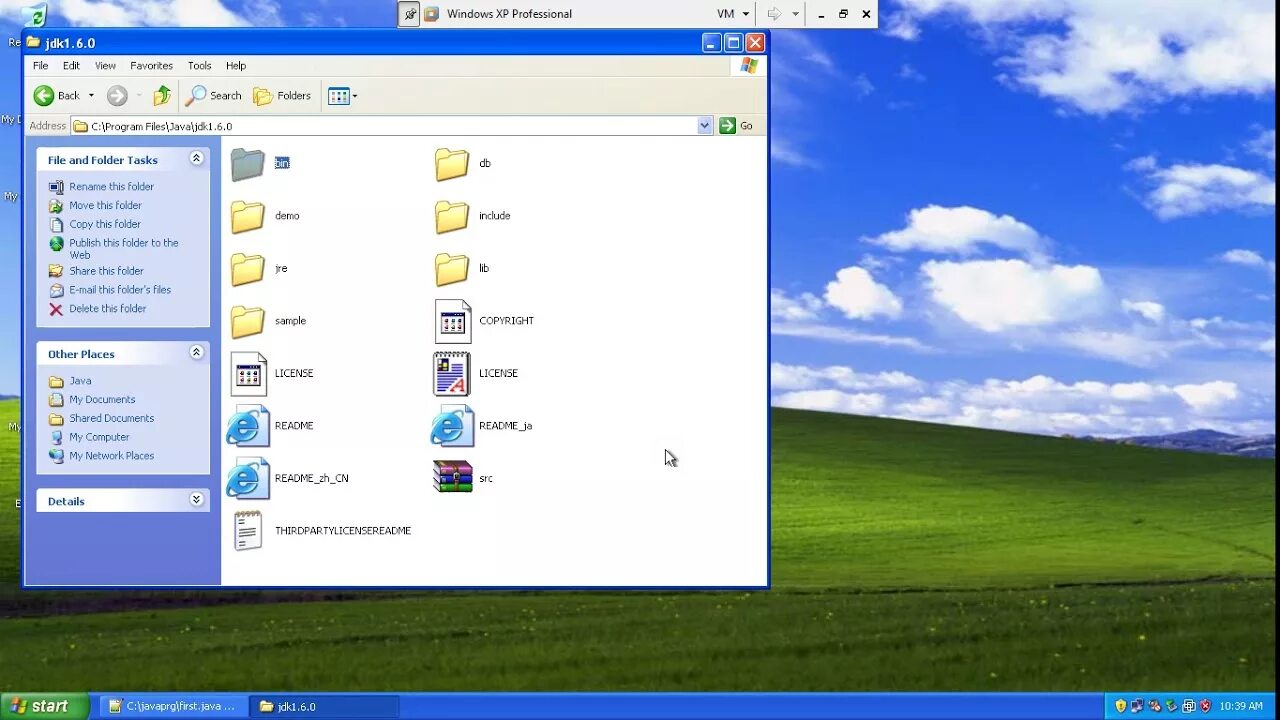This screenshot has height=720, width=1280.
Task: Open the db folder icon
Action: pyautogui.click(x=452, y=164)
